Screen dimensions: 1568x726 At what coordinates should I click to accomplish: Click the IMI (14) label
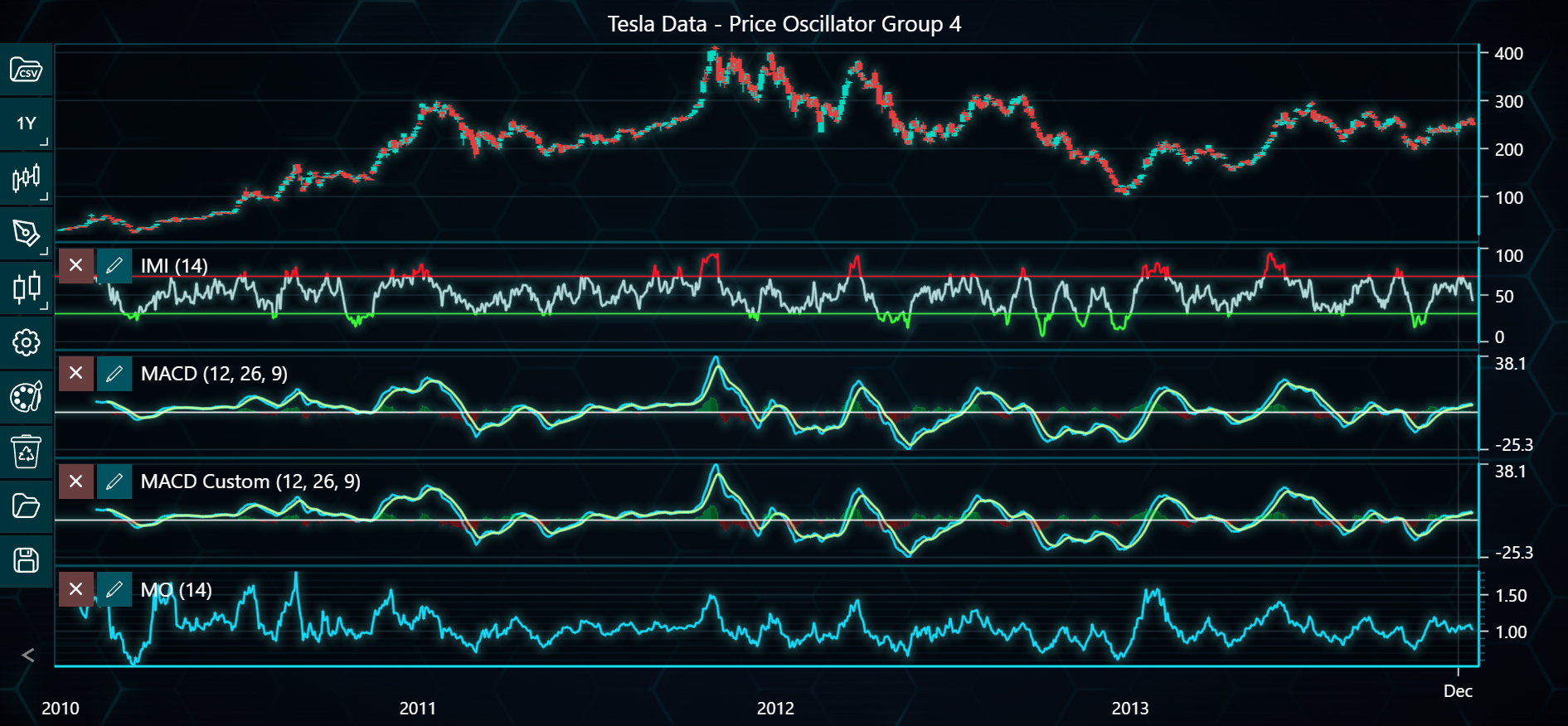pos(174,266)
